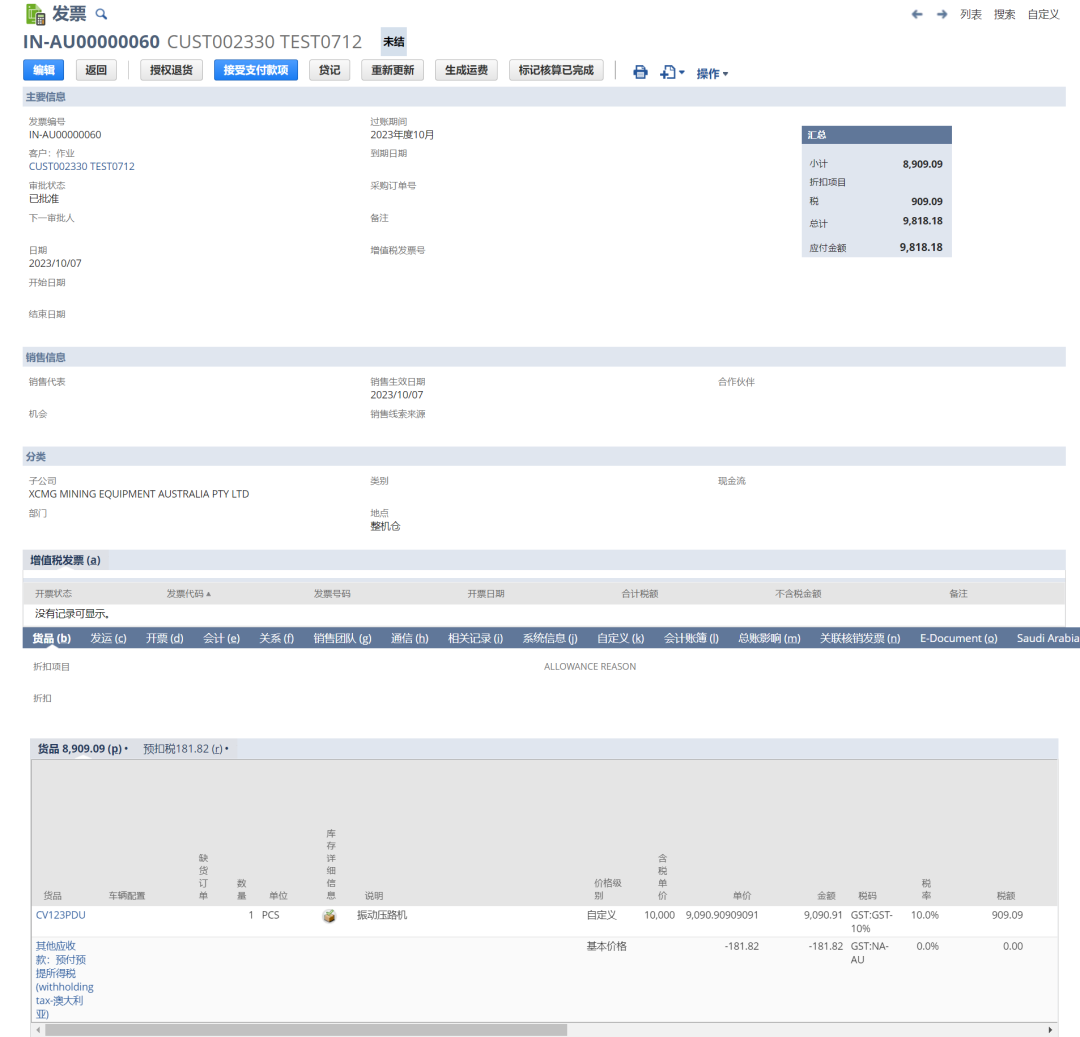Click right arrow of horizontal scrollbar
This screenshot has width=1080, height=1037.
tap(1050, 1030)
